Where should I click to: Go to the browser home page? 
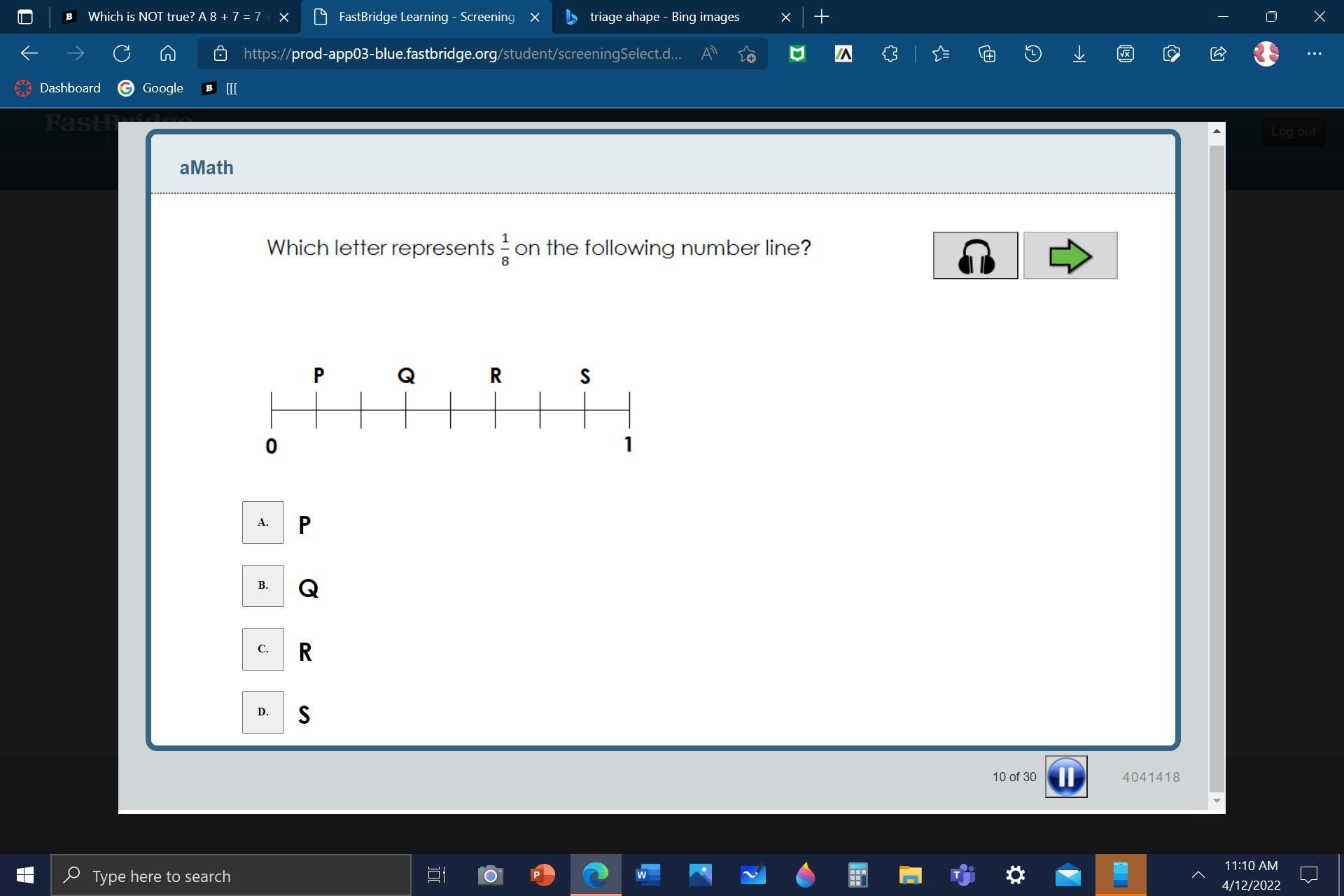168,54
